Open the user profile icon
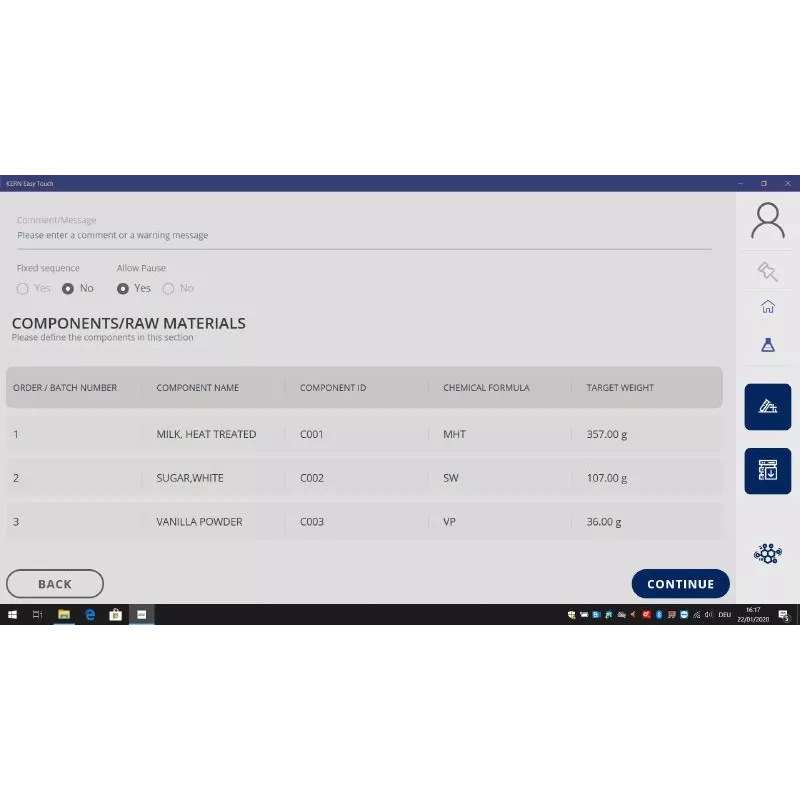The height and width of the screenshot is (800, 800). 767,220
